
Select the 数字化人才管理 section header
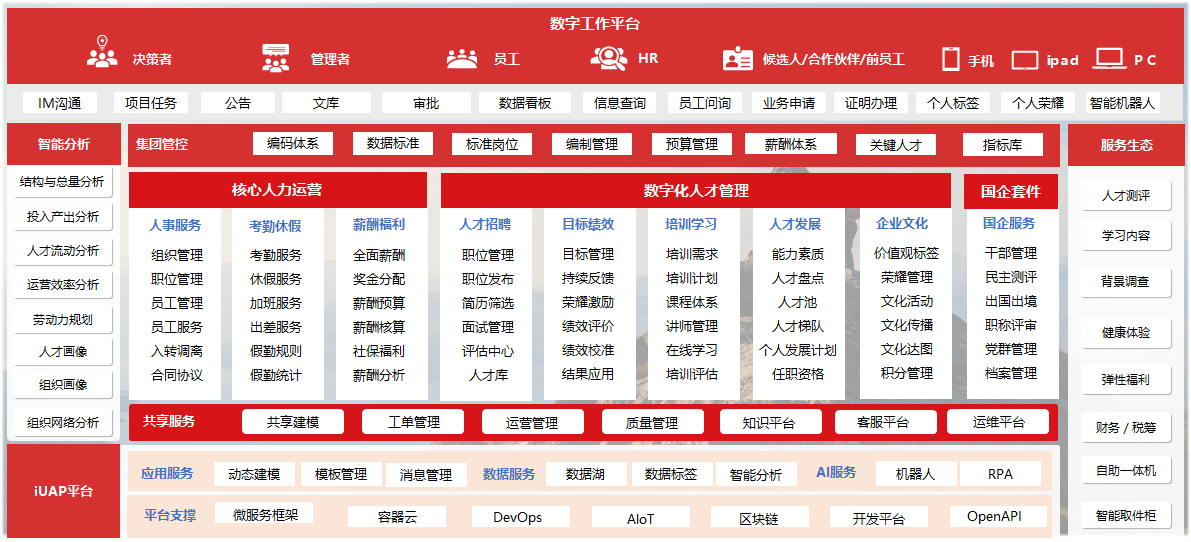point(695,190)
